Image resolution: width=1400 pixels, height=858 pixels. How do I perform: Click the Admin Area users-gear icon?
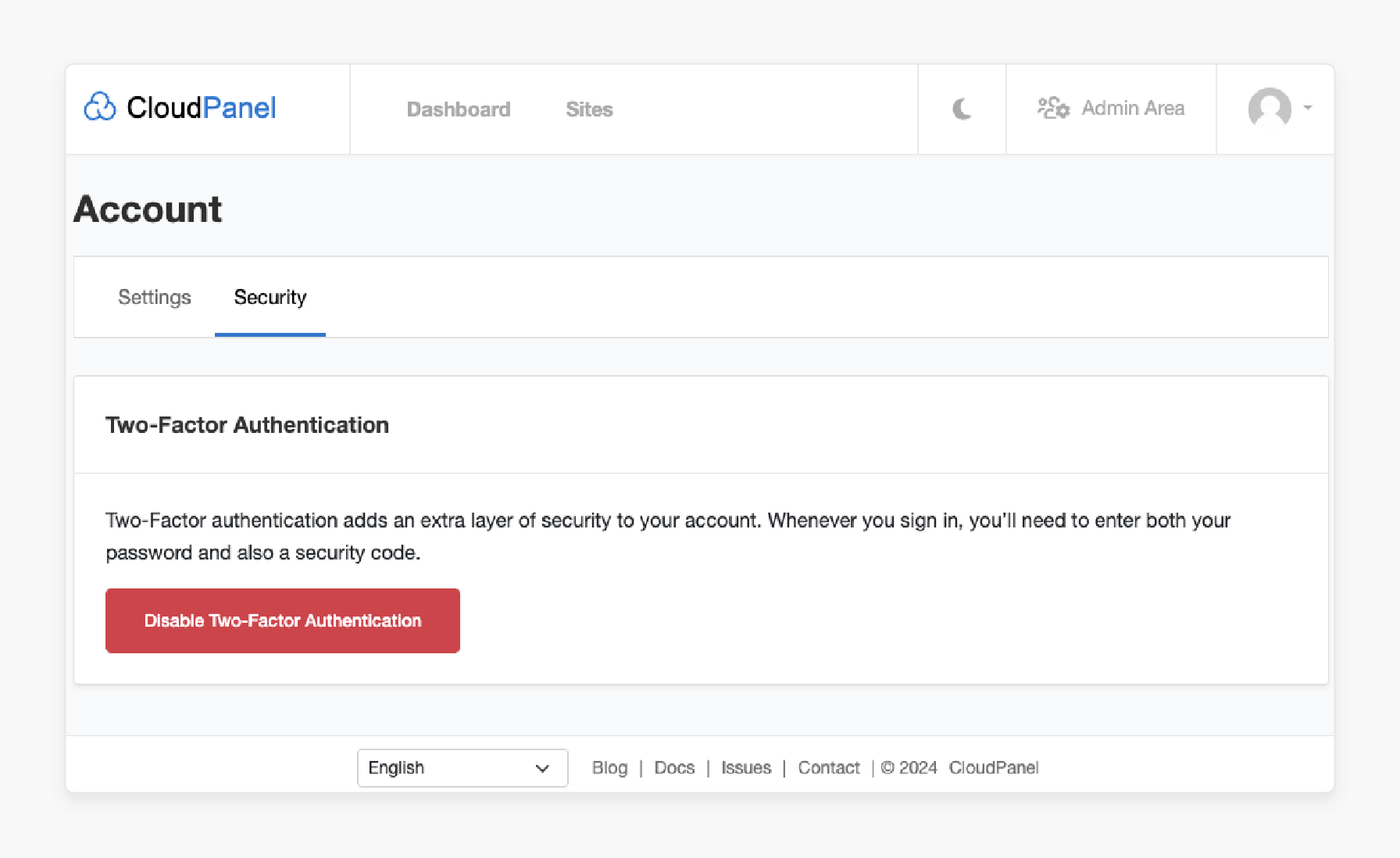click(1053, 108)
